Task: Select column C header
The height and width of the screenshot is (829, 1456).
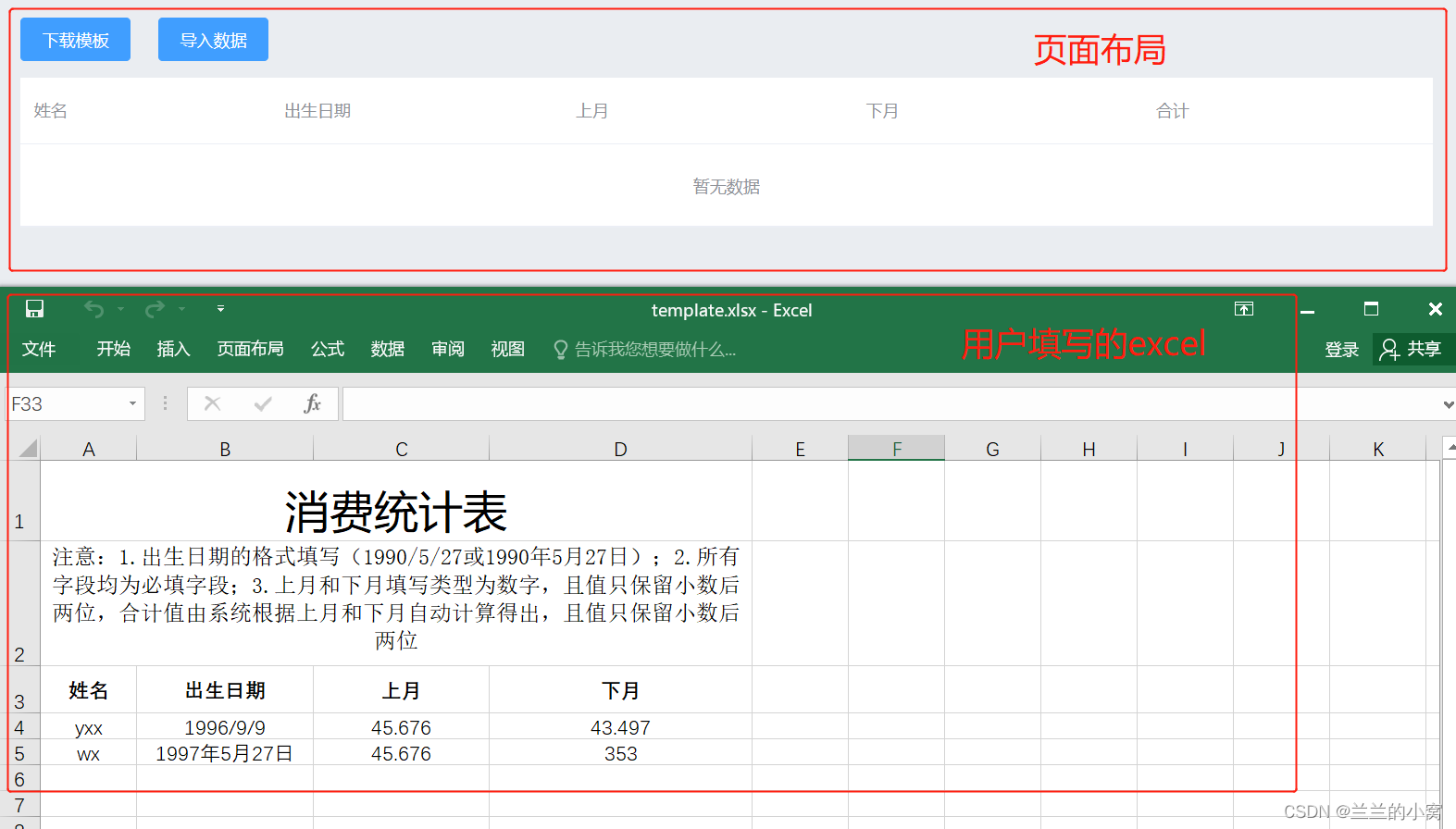Action: [402, 449]
